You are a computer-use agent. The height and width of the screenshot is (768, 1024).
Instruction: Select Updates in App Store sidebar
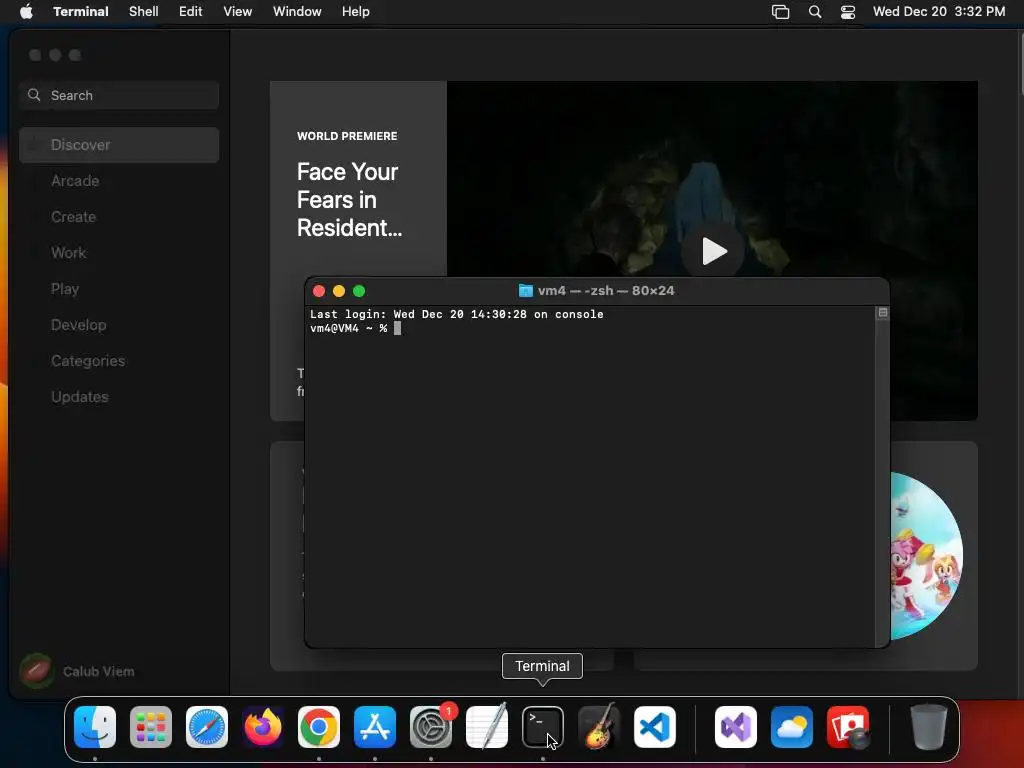pyautogui.click(x=119, y=396)
